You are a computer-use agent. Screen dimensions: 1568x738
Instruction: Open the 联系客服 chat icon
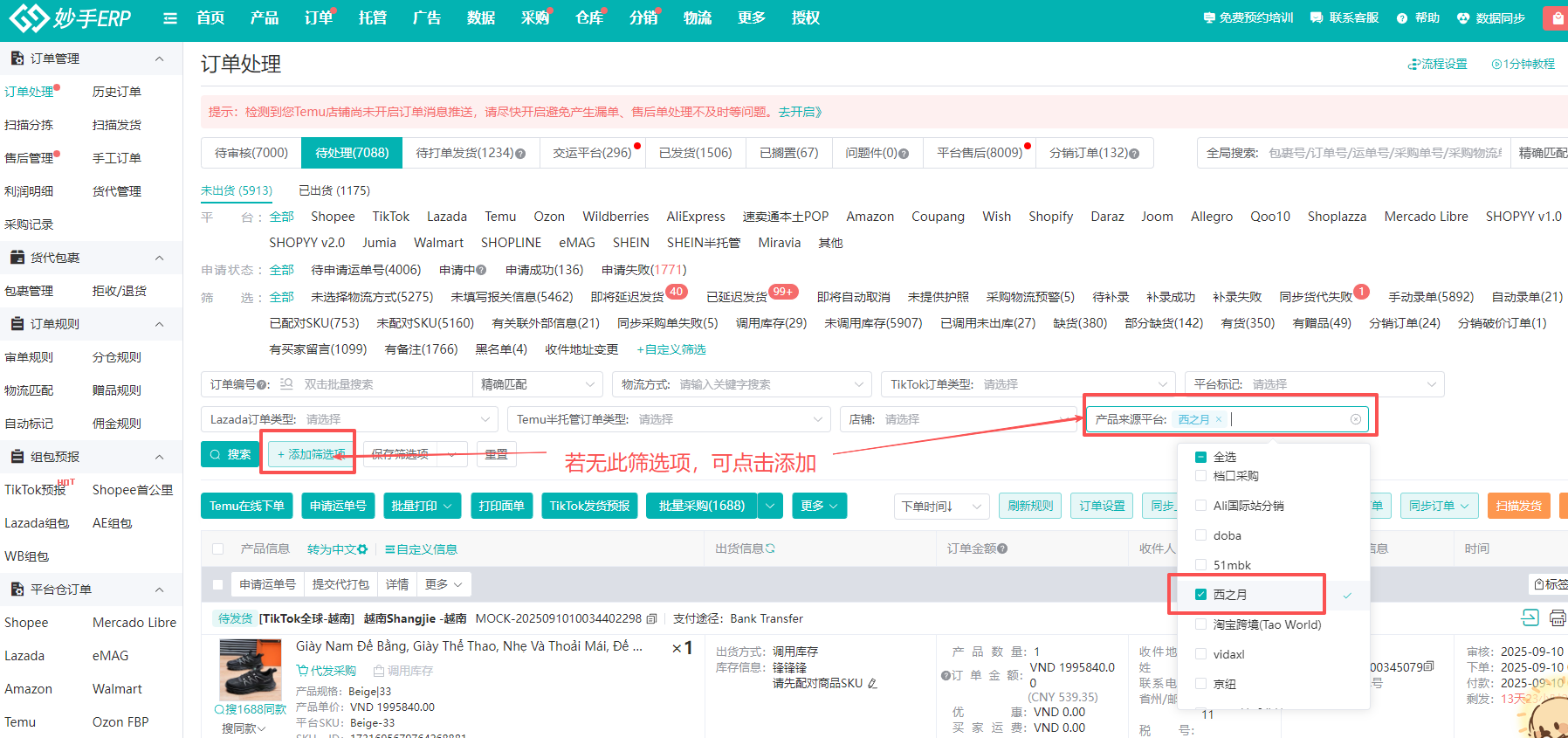click(x=1317, y=18)
